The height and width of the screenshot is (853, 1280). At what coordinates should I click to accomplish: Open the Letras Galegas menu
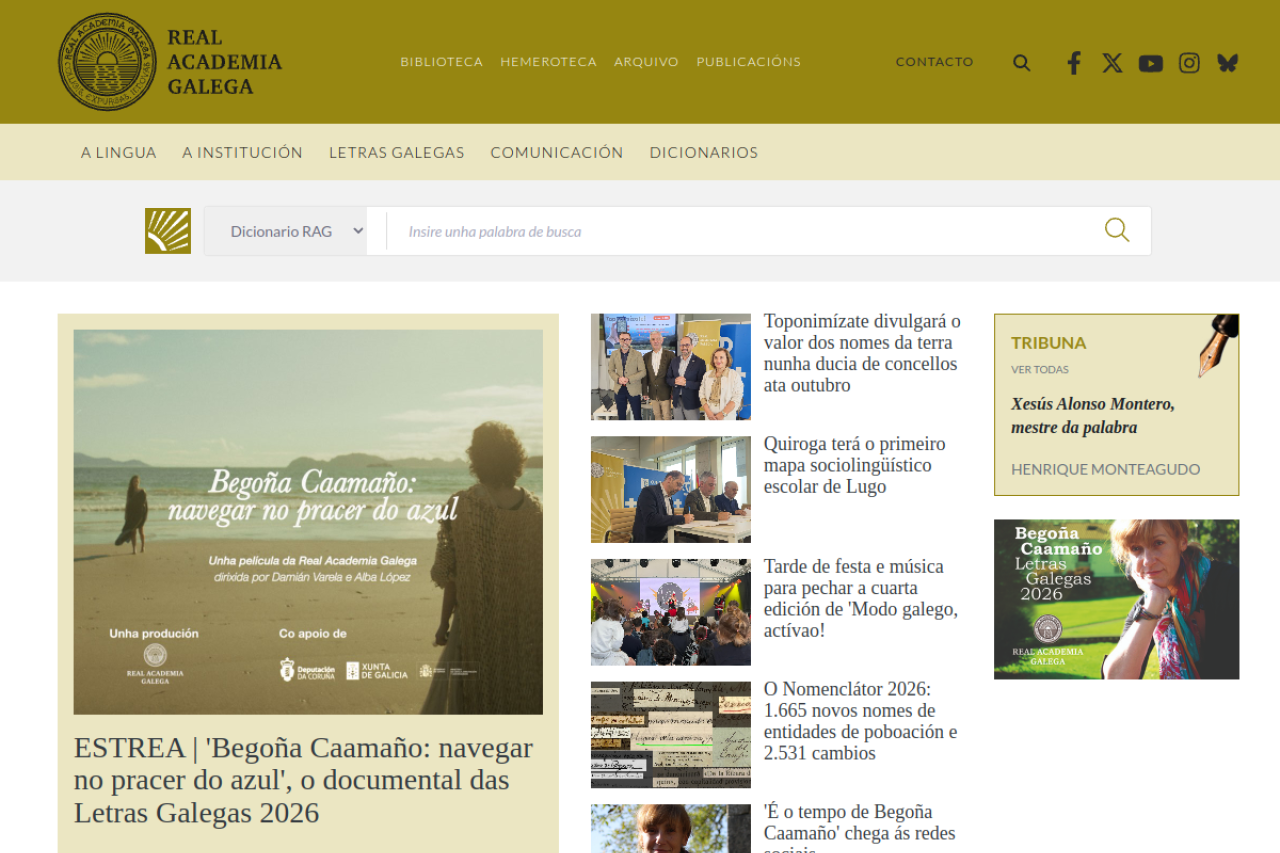(396, 152)
